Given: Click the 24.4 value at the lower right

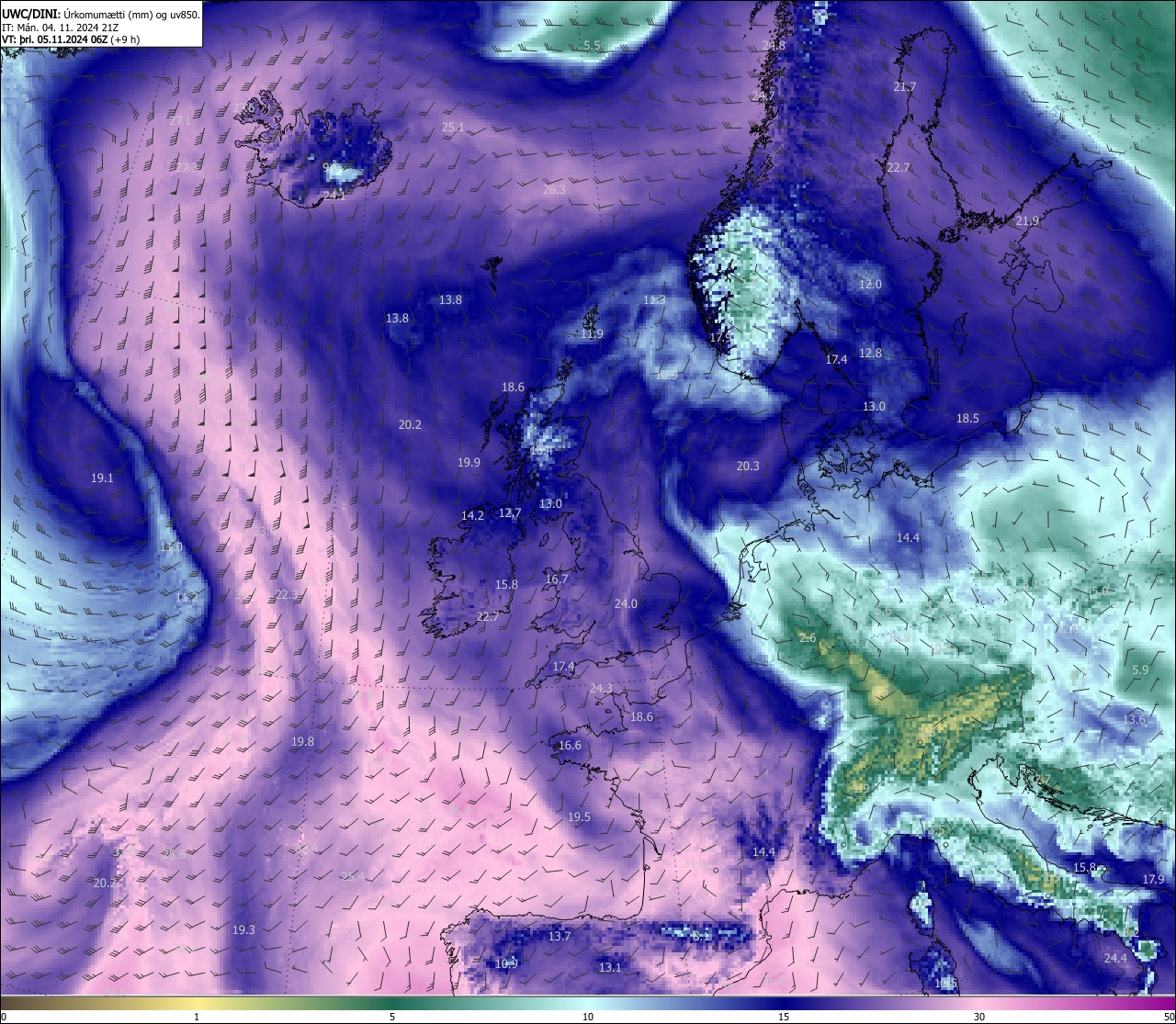Looking at the screenshot, I should coord(1114,959).
